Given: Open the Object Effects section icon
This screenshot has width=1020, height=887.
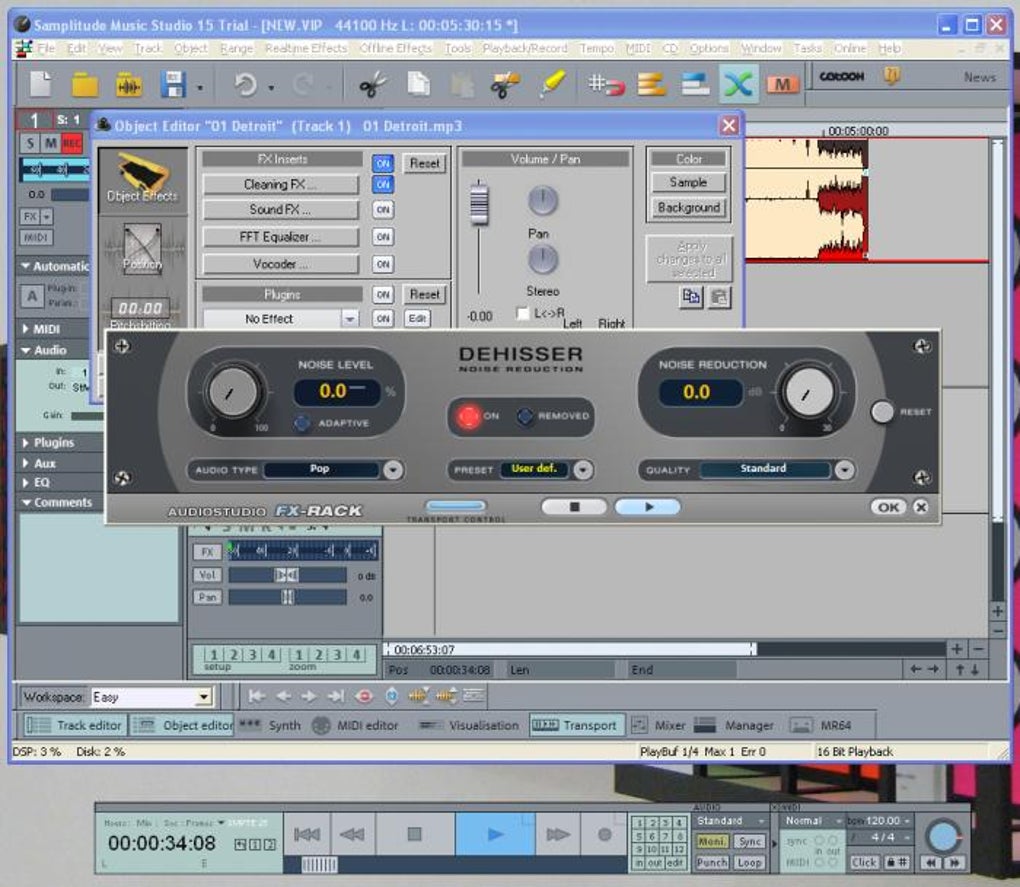Looking at the screenshot, I should click(142, 178).
